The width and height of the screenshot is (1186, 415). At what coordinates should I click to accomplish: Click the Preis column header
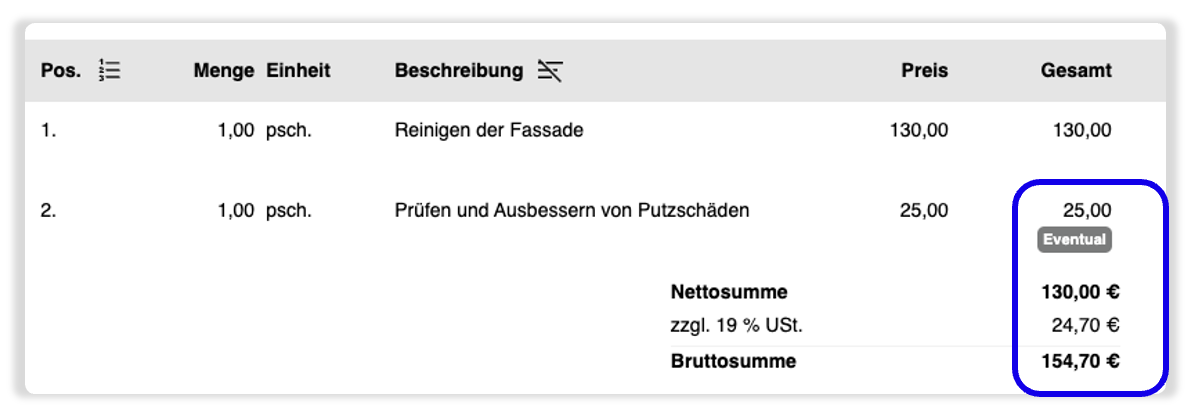click(x=924, y=71)
